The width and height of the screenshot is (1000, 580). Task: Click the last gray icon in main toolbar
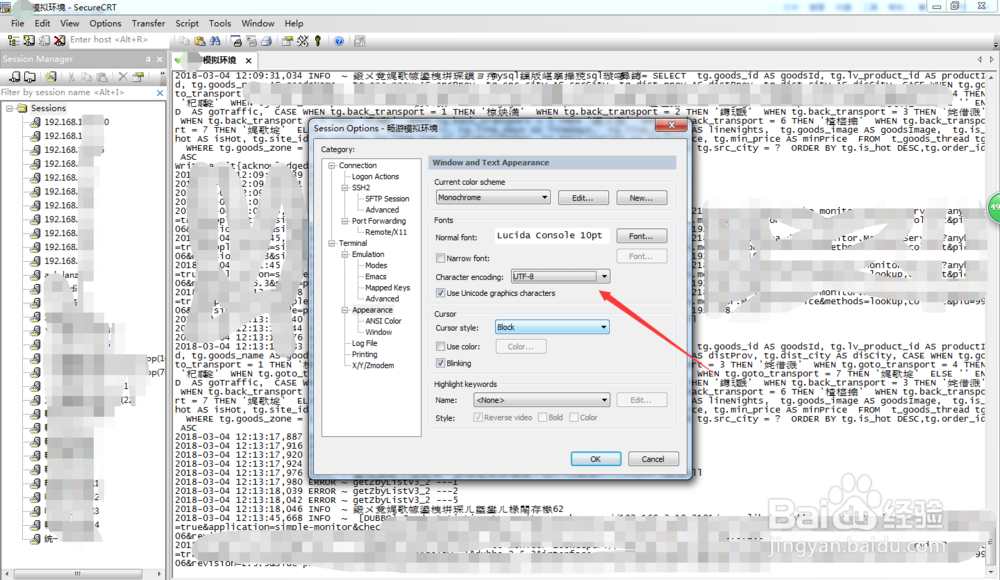click(360, 41)
